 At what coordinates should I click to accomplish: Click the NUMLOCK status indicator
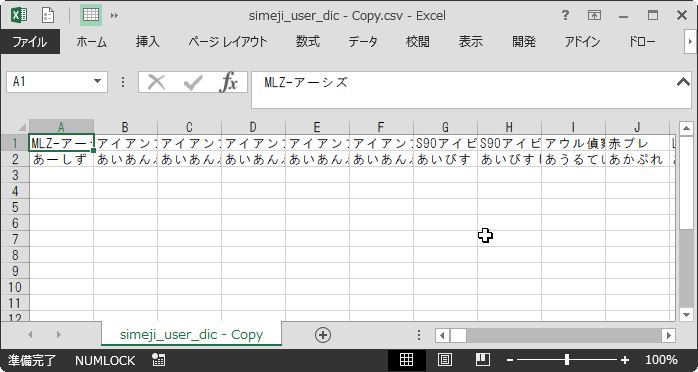[105, 360]
